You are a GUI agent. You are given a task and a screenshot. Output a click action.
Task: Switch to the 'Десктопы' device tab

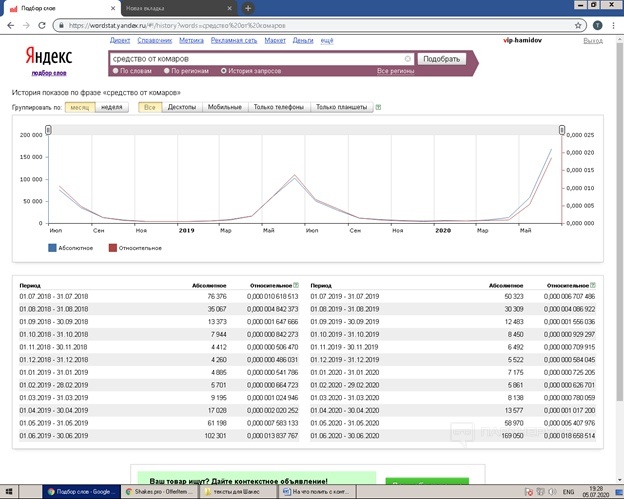click(x=182, y=106)
